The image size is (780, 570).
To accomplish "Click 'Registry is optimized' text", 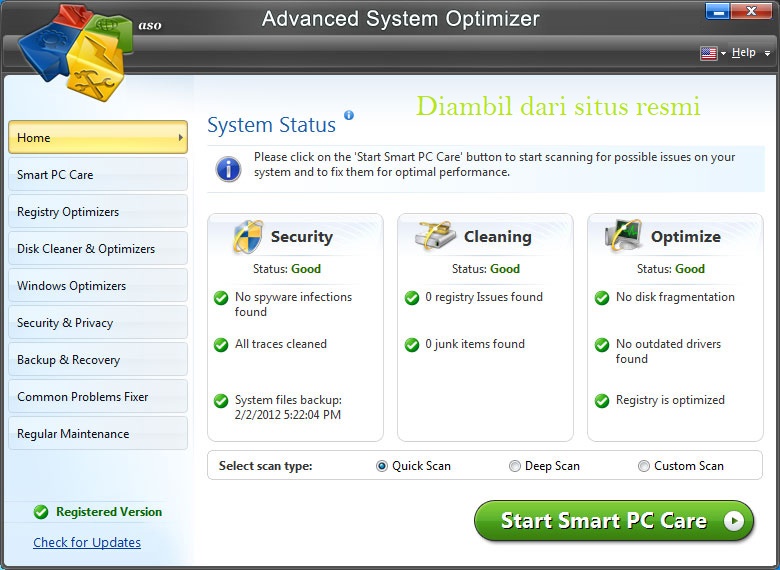I will (670, 400).
